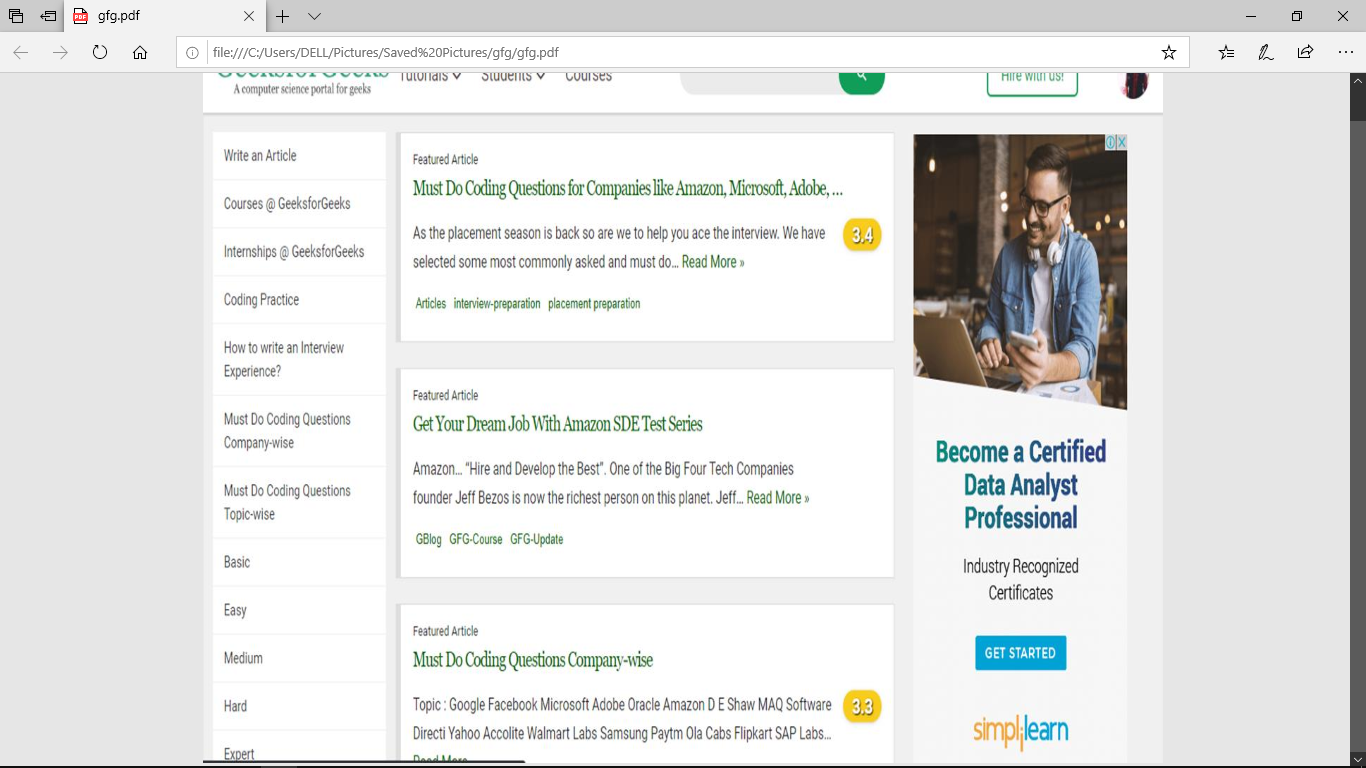
Task: Read More on placement season article
Action: 713,262
